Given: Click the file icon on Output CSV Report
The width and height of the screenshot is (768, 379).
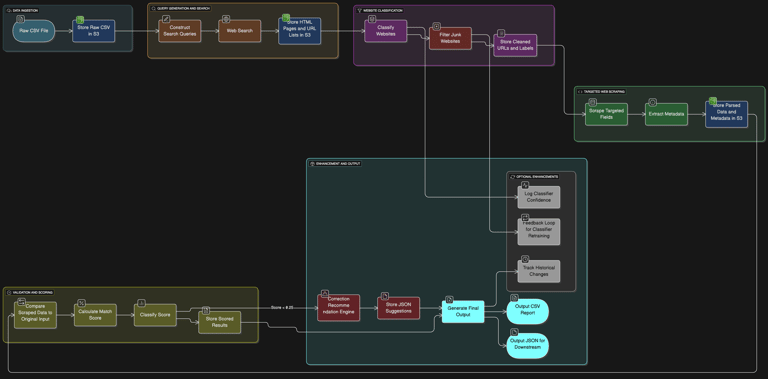Looking at the screenshot, I should pos(514,298).
